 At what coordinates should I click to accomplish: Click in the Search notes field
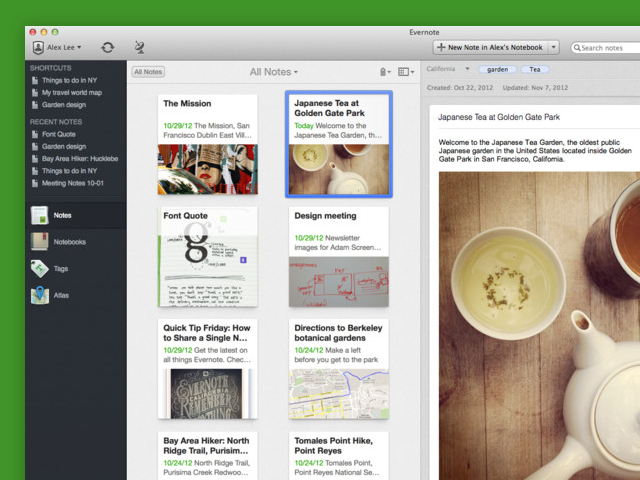[606, 48]
